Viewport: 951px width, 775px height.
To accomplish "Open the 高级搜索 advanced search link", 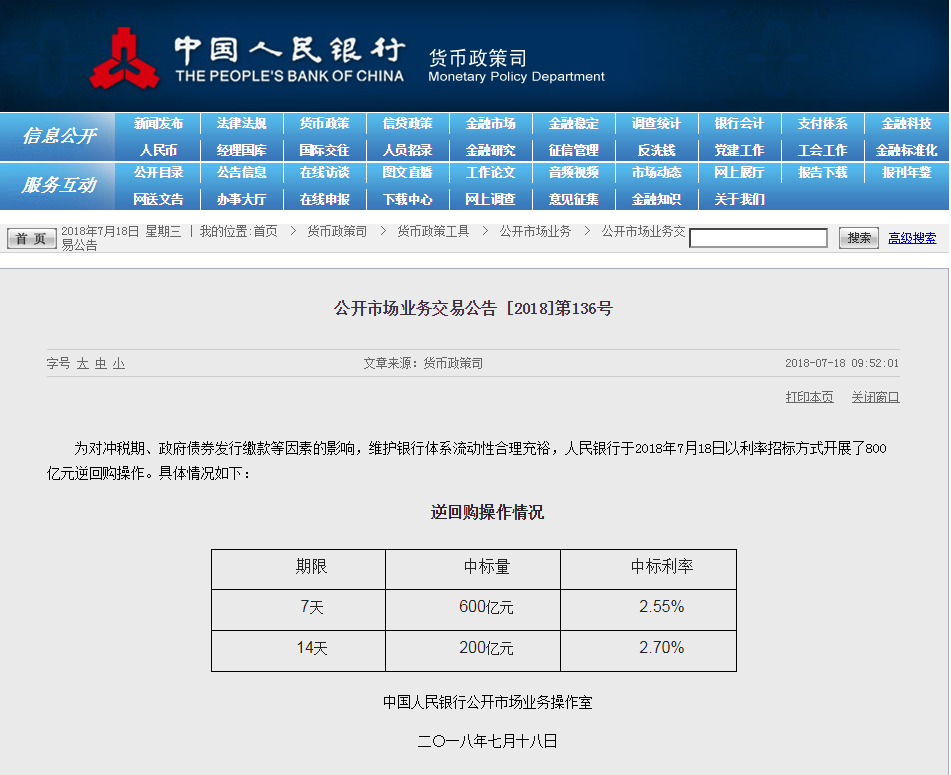I will [912, 238].
